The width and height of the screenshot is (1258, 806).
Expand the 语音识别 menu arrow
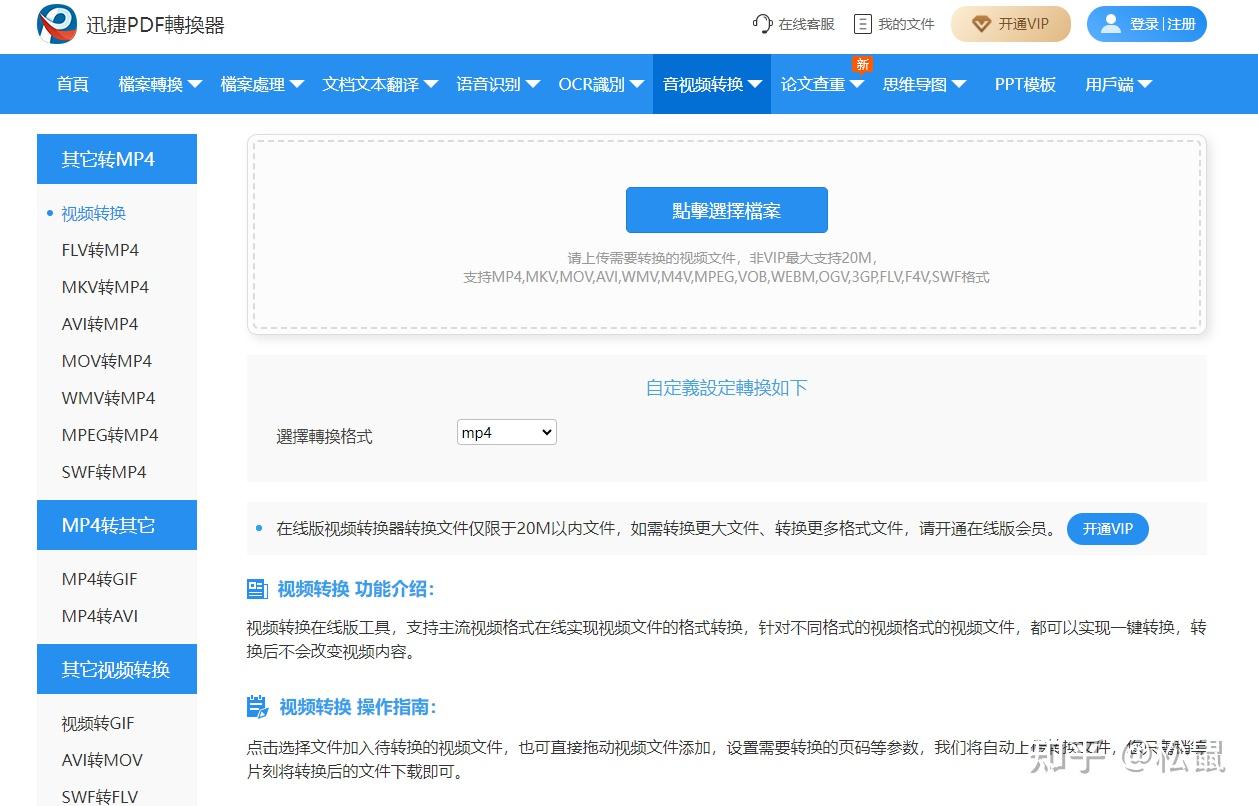point(533,85)
